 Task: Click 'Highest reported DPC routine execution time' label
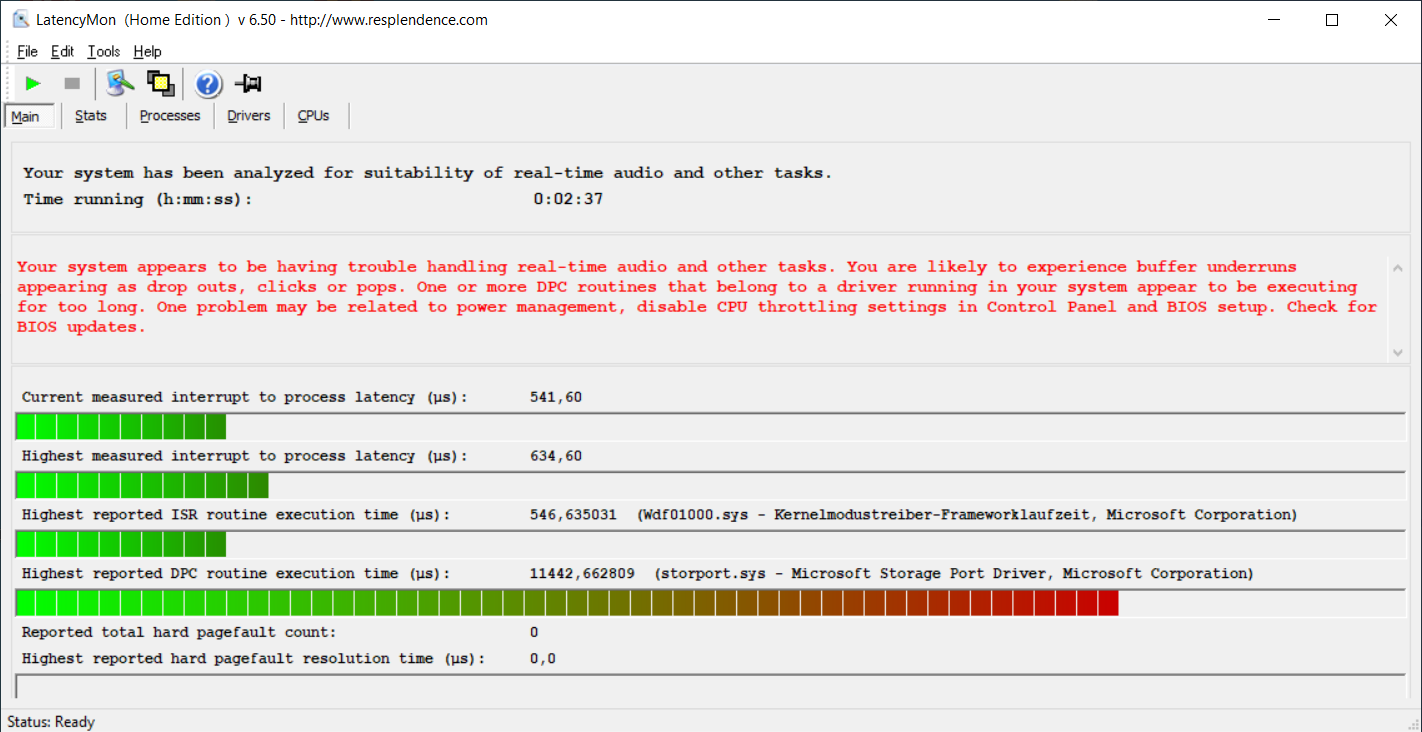pos(236,574)
